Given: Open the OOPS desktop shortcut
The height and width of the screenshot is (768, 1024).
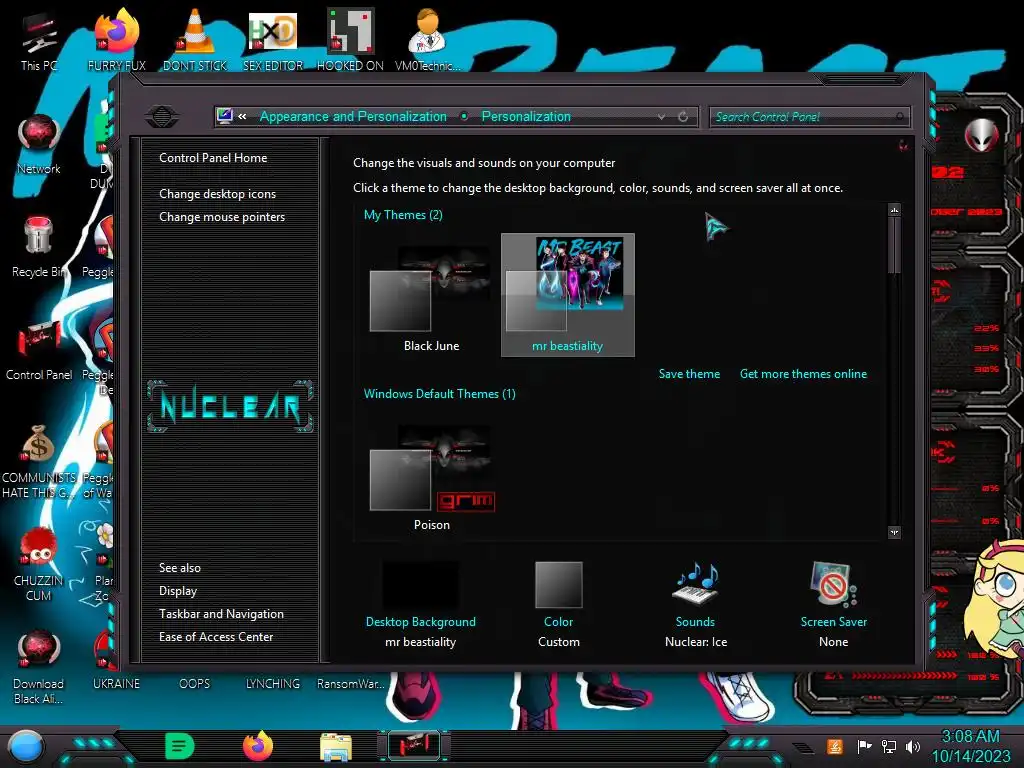Looking at the screenshot, I should tap(195, 683).
